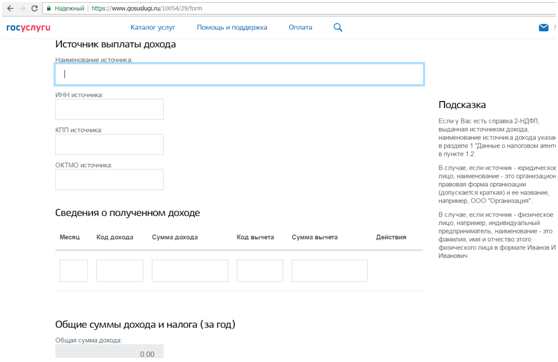Image resolution: width=558 pixels, height=362 pixels.
Task: Click the Действия column header
Action: click(391, 237)
